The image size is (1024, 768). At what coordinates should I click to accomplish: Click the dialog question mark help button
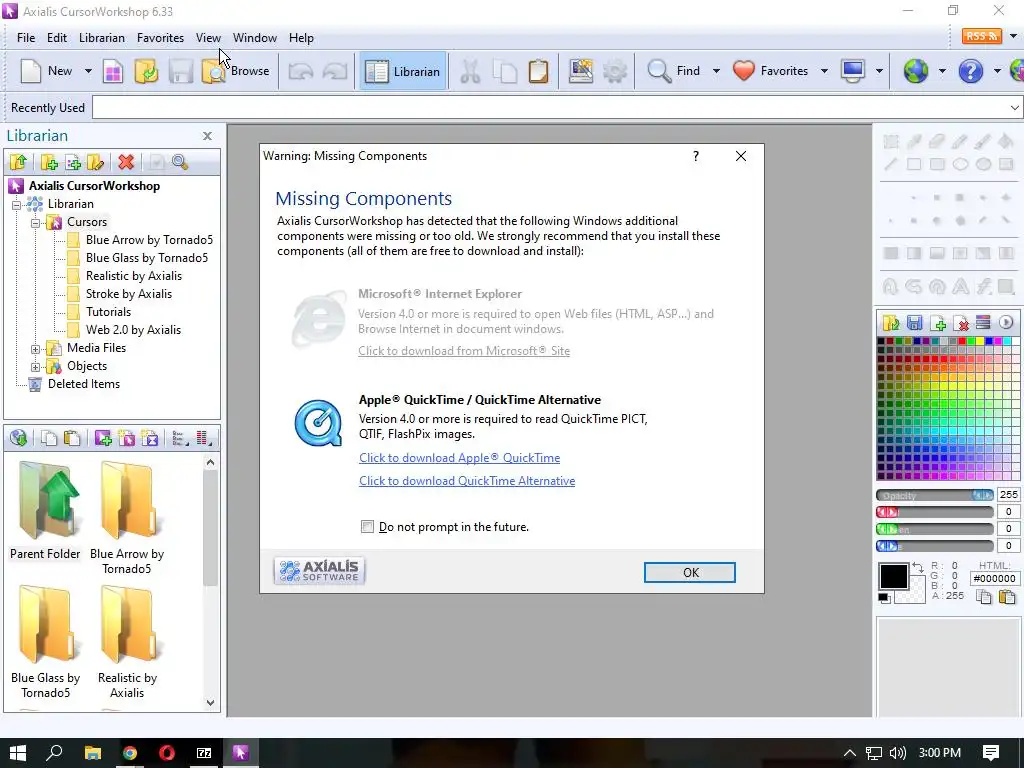(696, 156)
